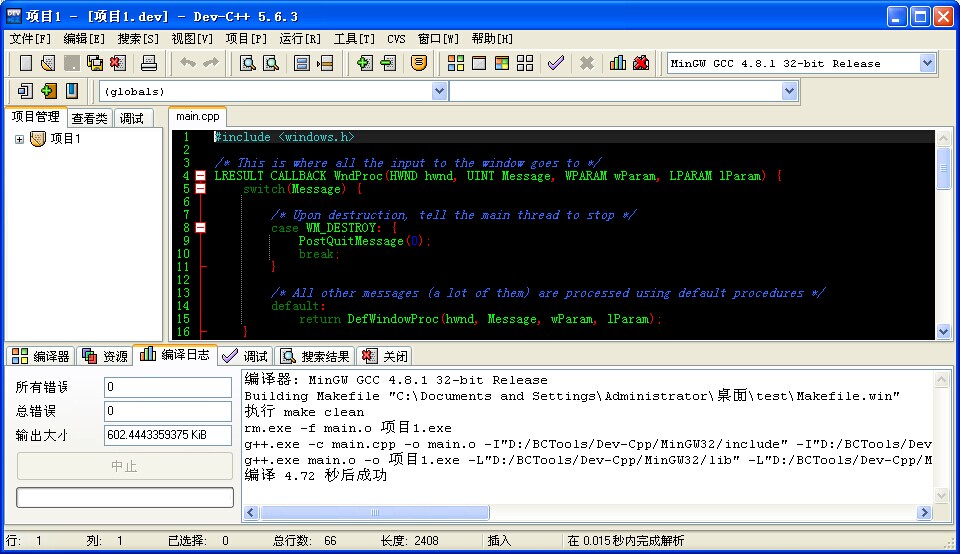Image resolution: width=960 pixels, height=554 pixels.
Task: Open the 运行[R] menu
Action: pyautogui.click(x=300, y=39)
